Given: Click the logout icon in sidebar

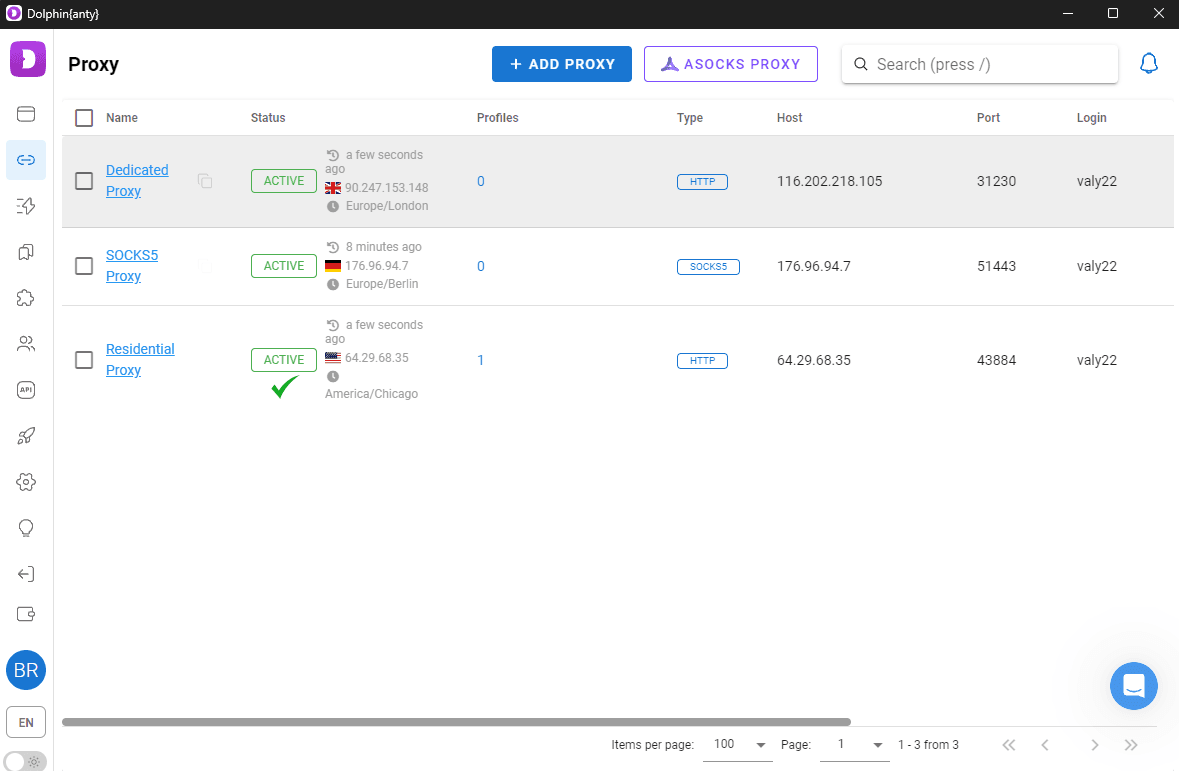Looking at the screenshot, I should pos(26,574).
